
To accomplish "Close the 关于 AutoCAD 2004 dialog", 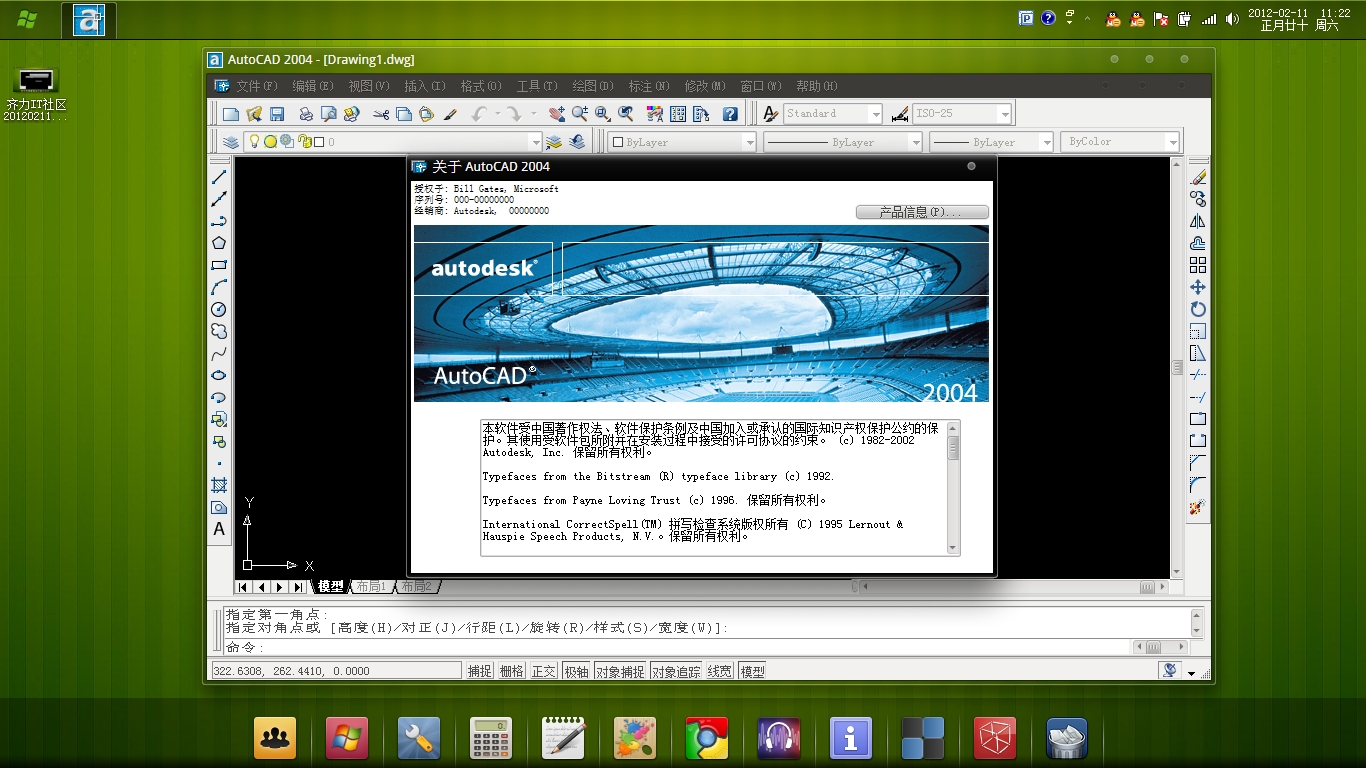I will point(971,167).
